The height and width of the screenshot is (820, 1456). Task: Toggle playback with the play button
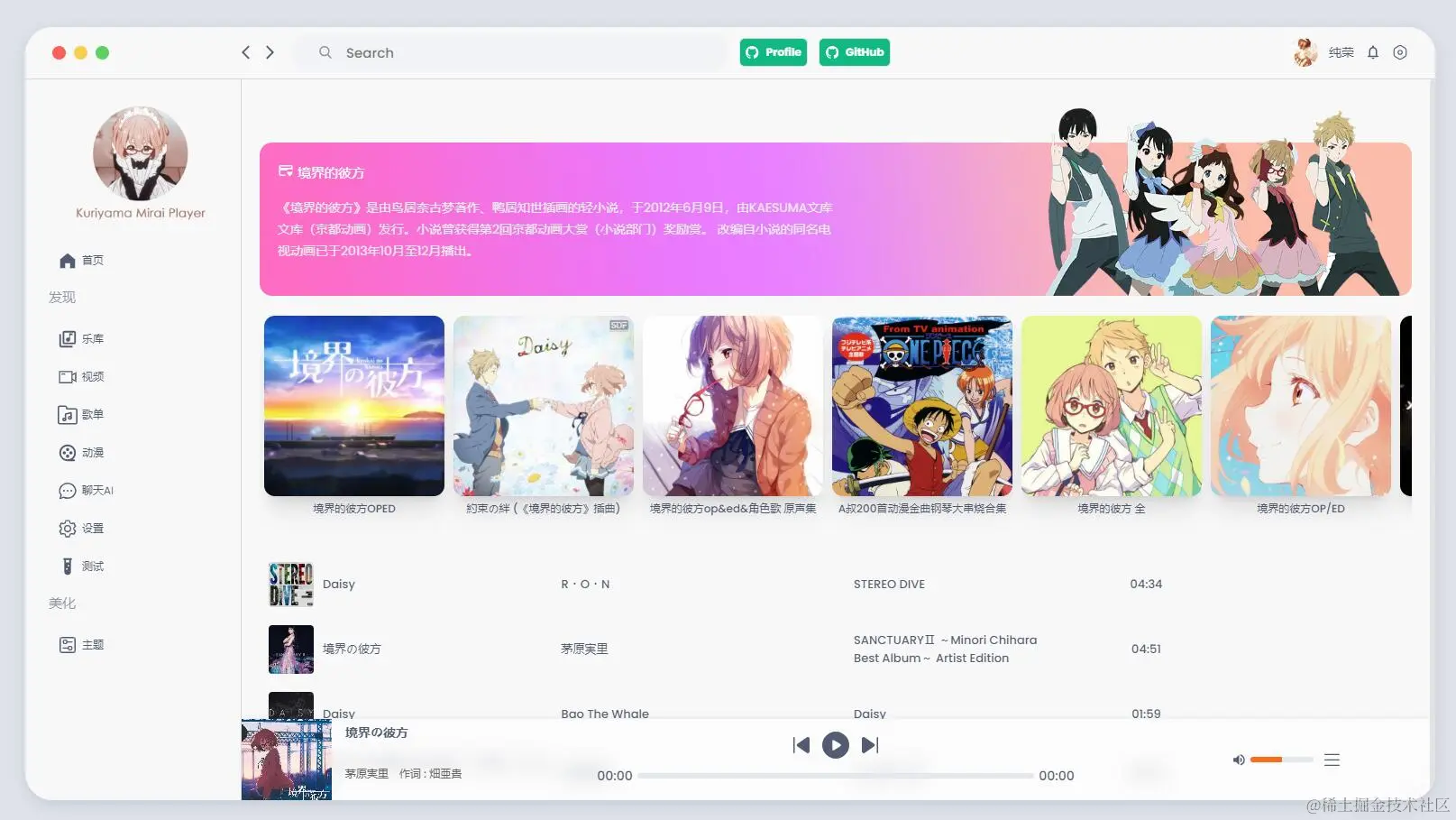tap(835, 744)
